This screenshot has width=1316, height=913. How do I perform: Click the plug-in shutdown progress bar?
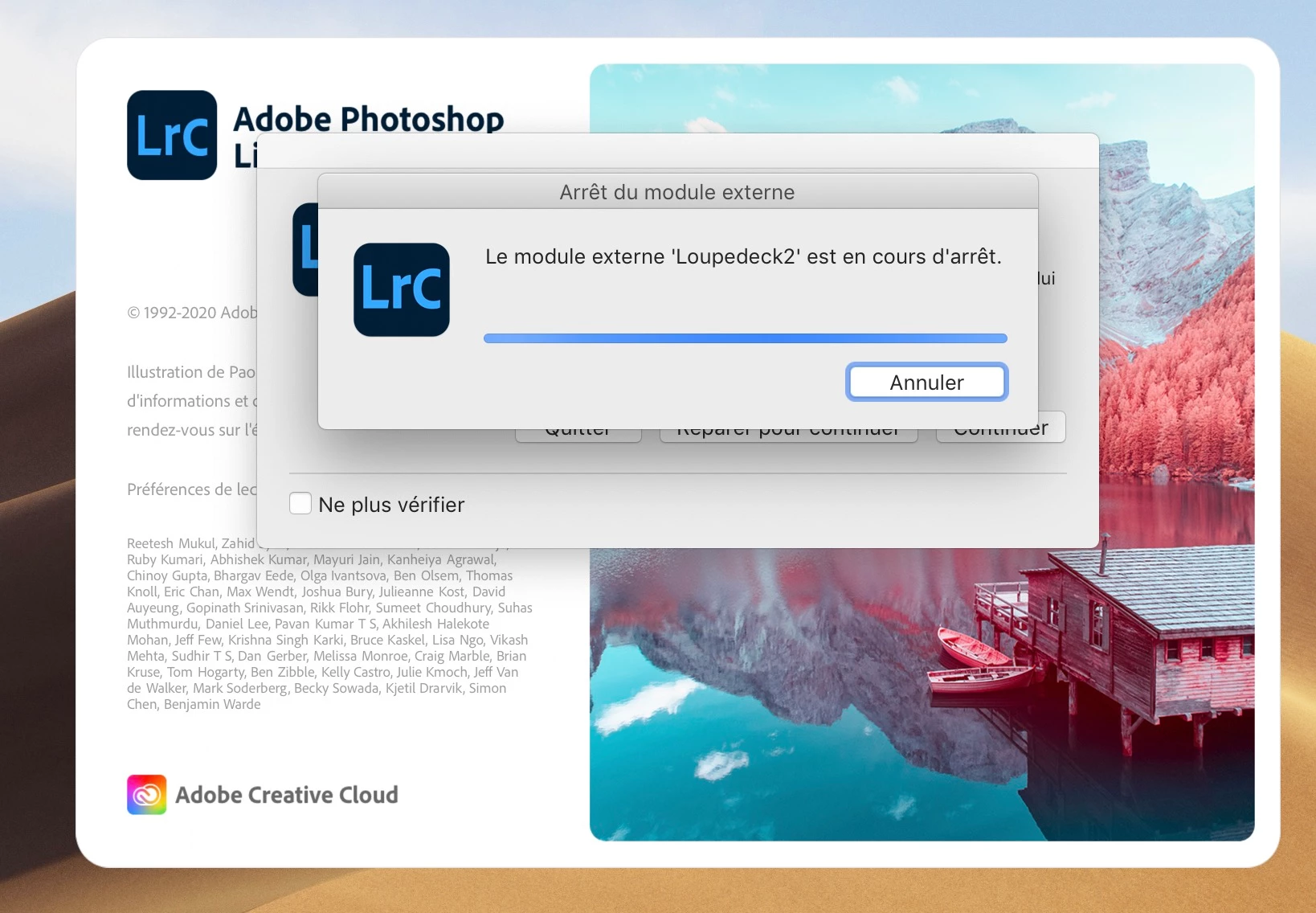745,338
